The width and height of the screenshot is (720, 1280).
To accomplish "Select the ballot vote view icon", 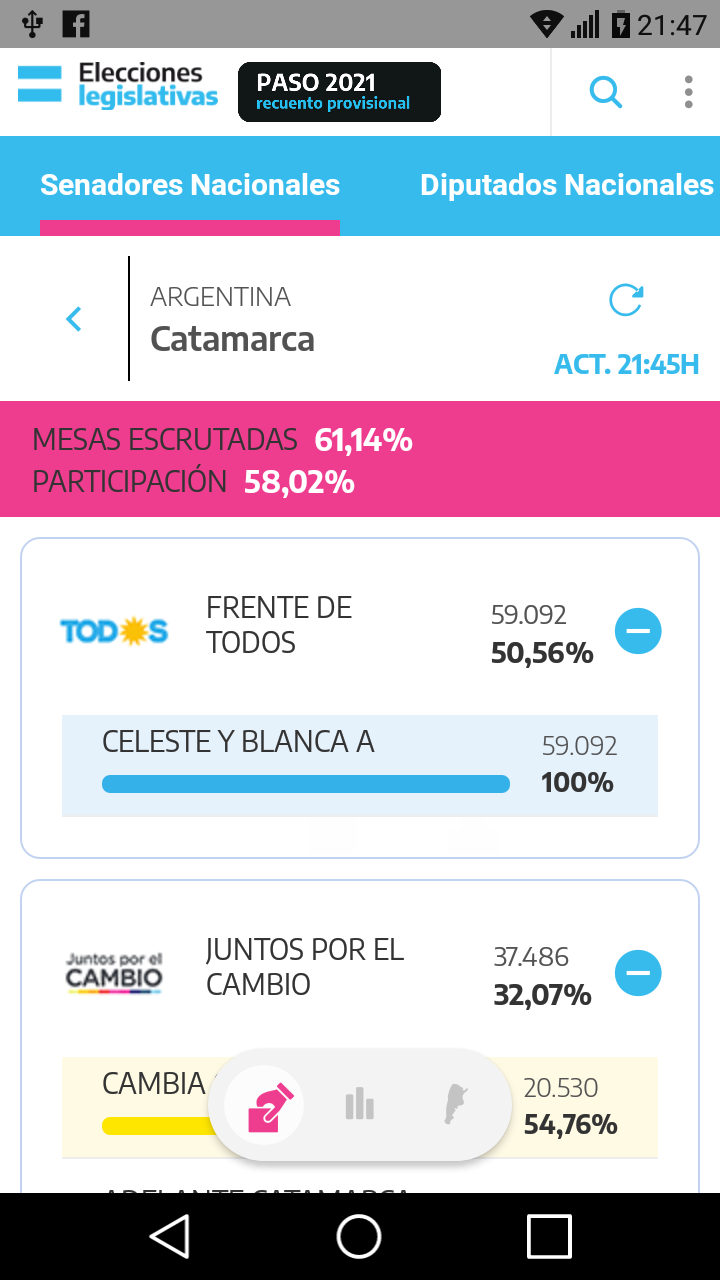I will pos(264,1105).
